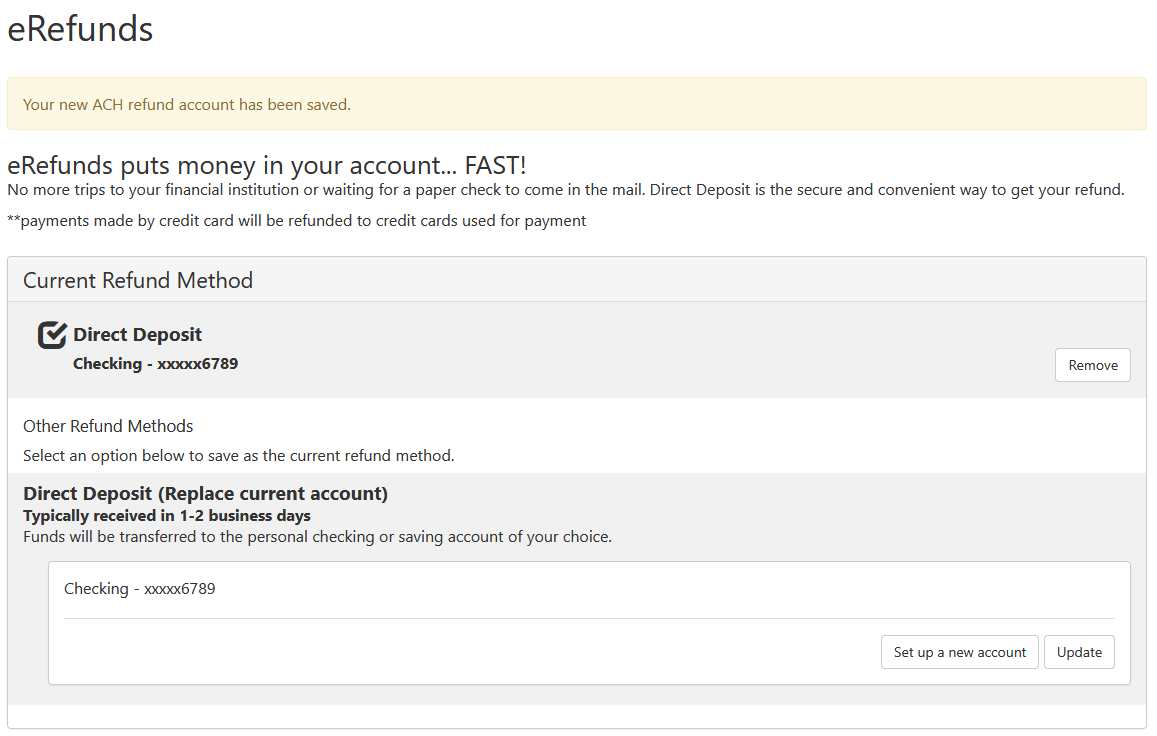This screenshot has width=1157, height=736.
Task: Click the 'eRefunds puts money in your account' heading
Action: [266, 166]
